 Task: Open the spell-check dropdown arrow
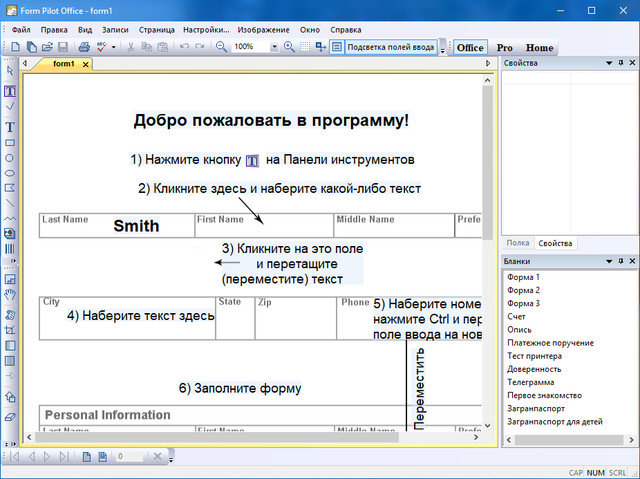click(113, 47)
